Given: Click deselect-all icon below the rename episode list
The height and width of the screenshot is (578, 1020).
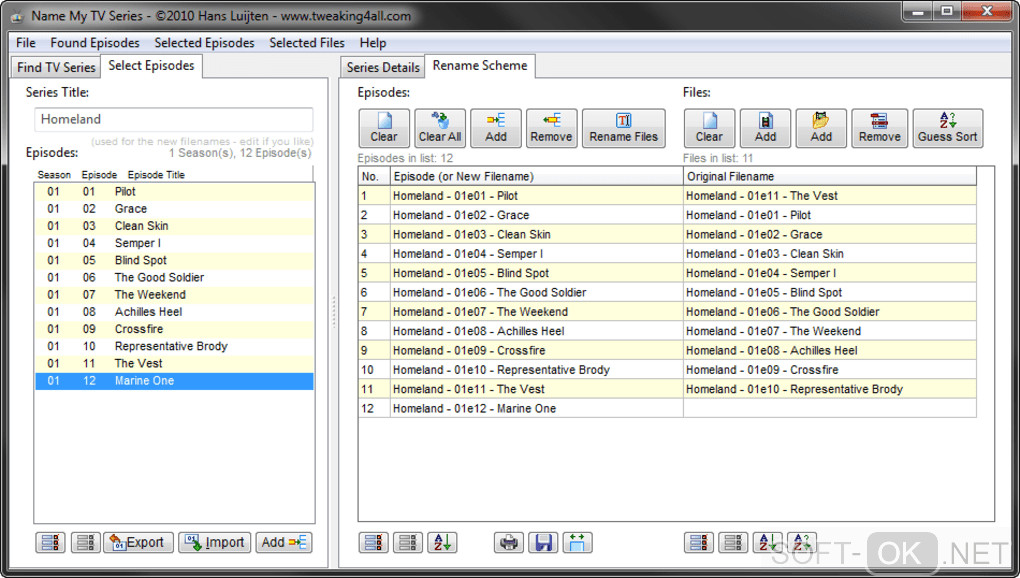Looking at the screenshot, I should (408, 542).
